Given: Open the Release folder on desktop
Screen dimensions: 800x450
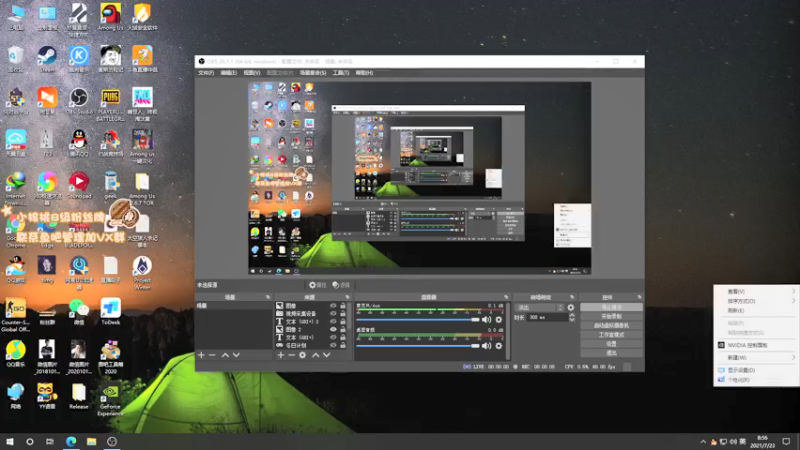Looking at the screenshot, I should click(79, 396).
